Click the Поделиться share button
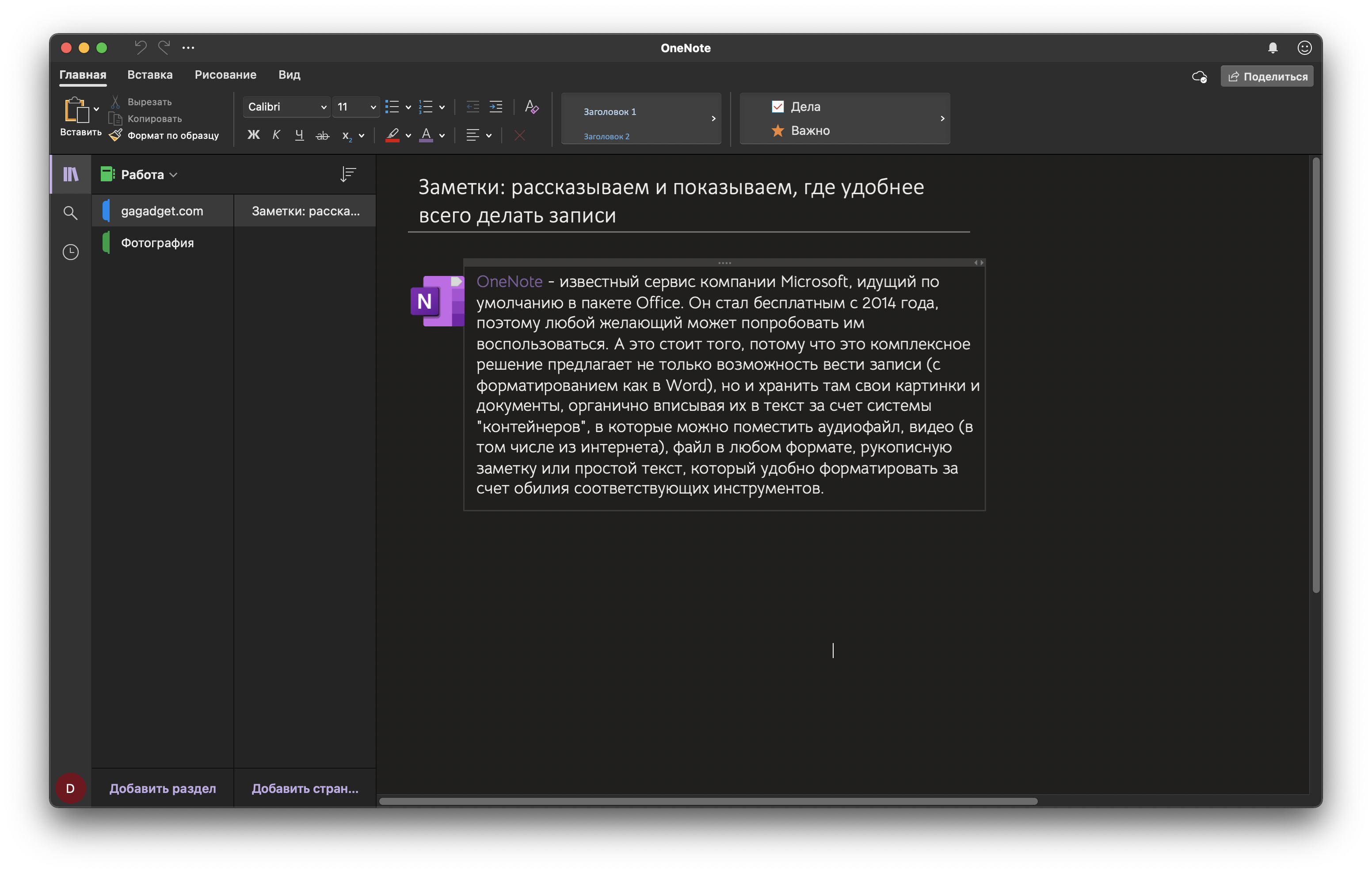Screen dimensions: 1372x873 [1267, 77]
